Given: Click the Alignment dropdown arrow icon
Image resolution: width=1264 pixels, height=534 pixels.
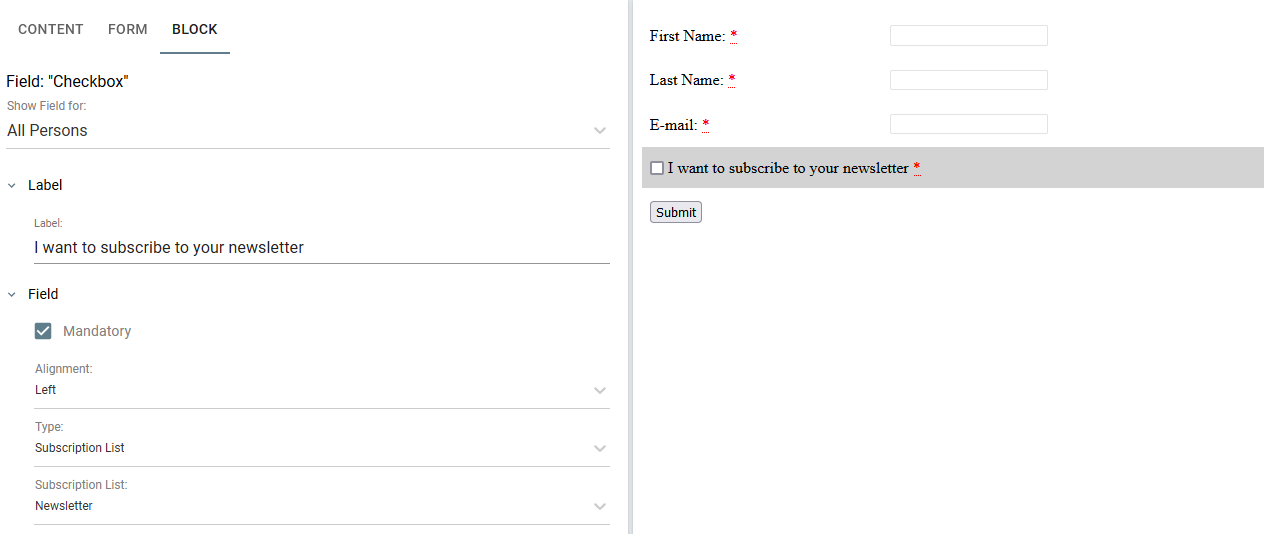Looking at the screenshot, I should pyautogui.click(x=600, y=390).
